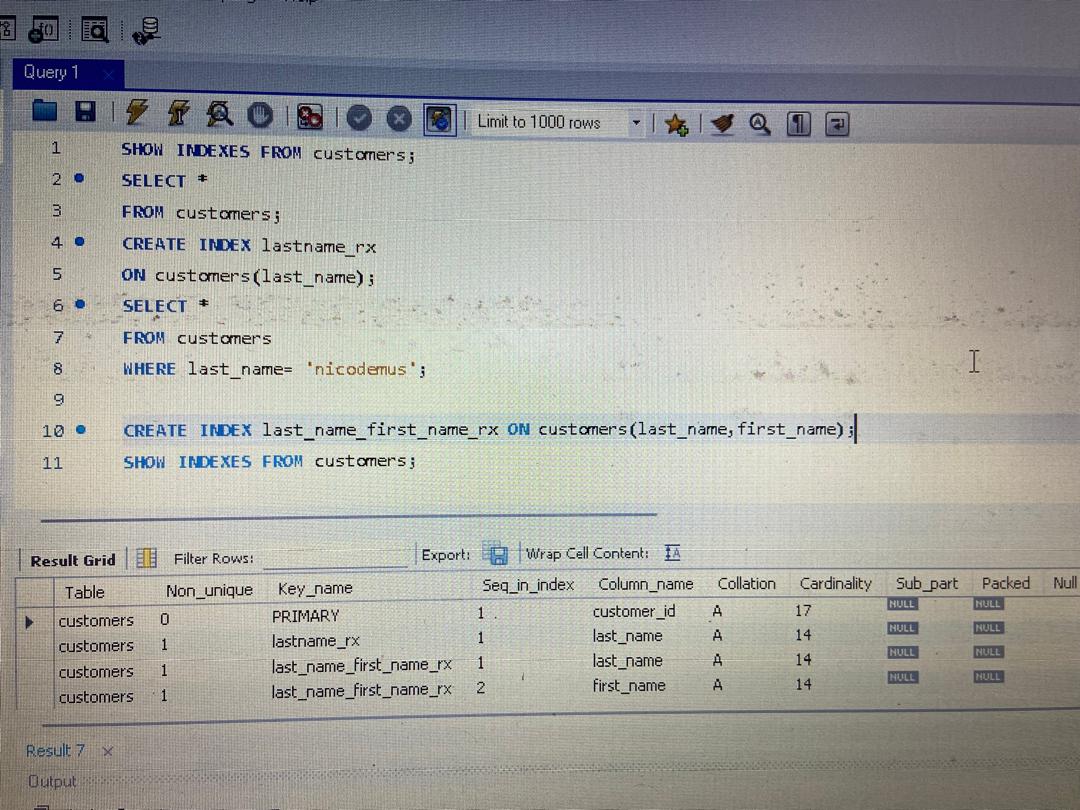
Task: Click the Sub_part column header
Action: [926, 583]
